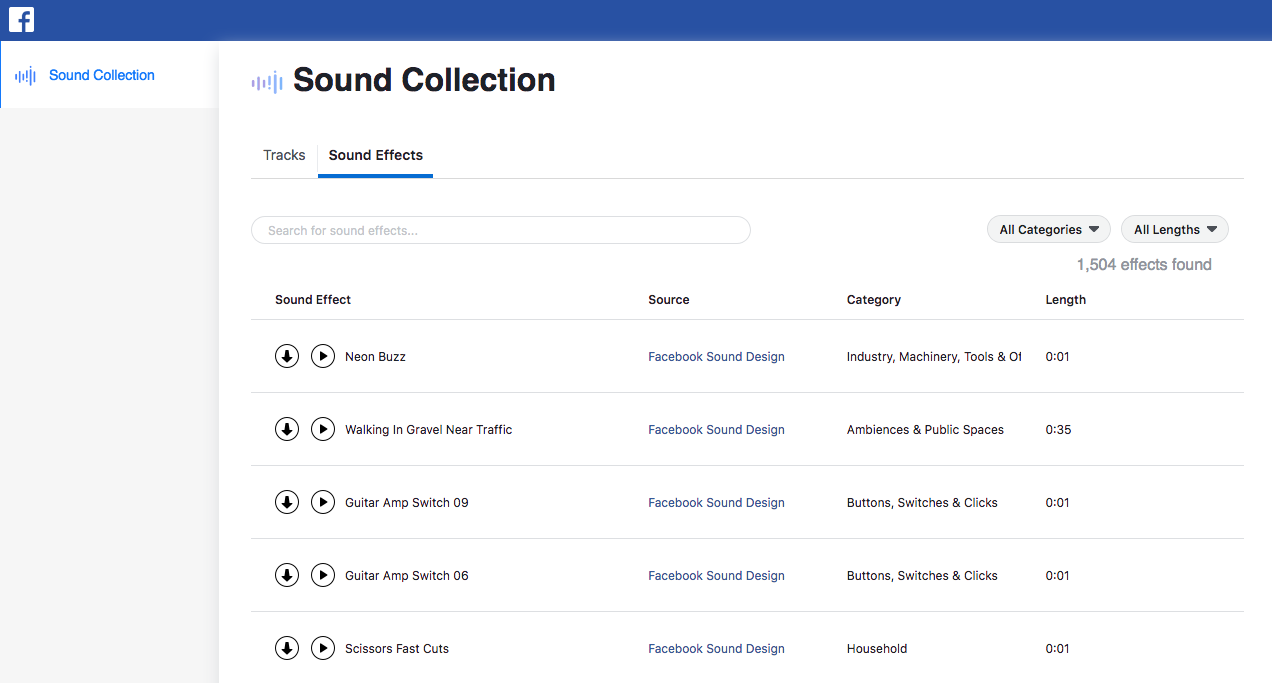Click the Length column header
This screenshot has width=1272, height=683.
pos(1066,300)
